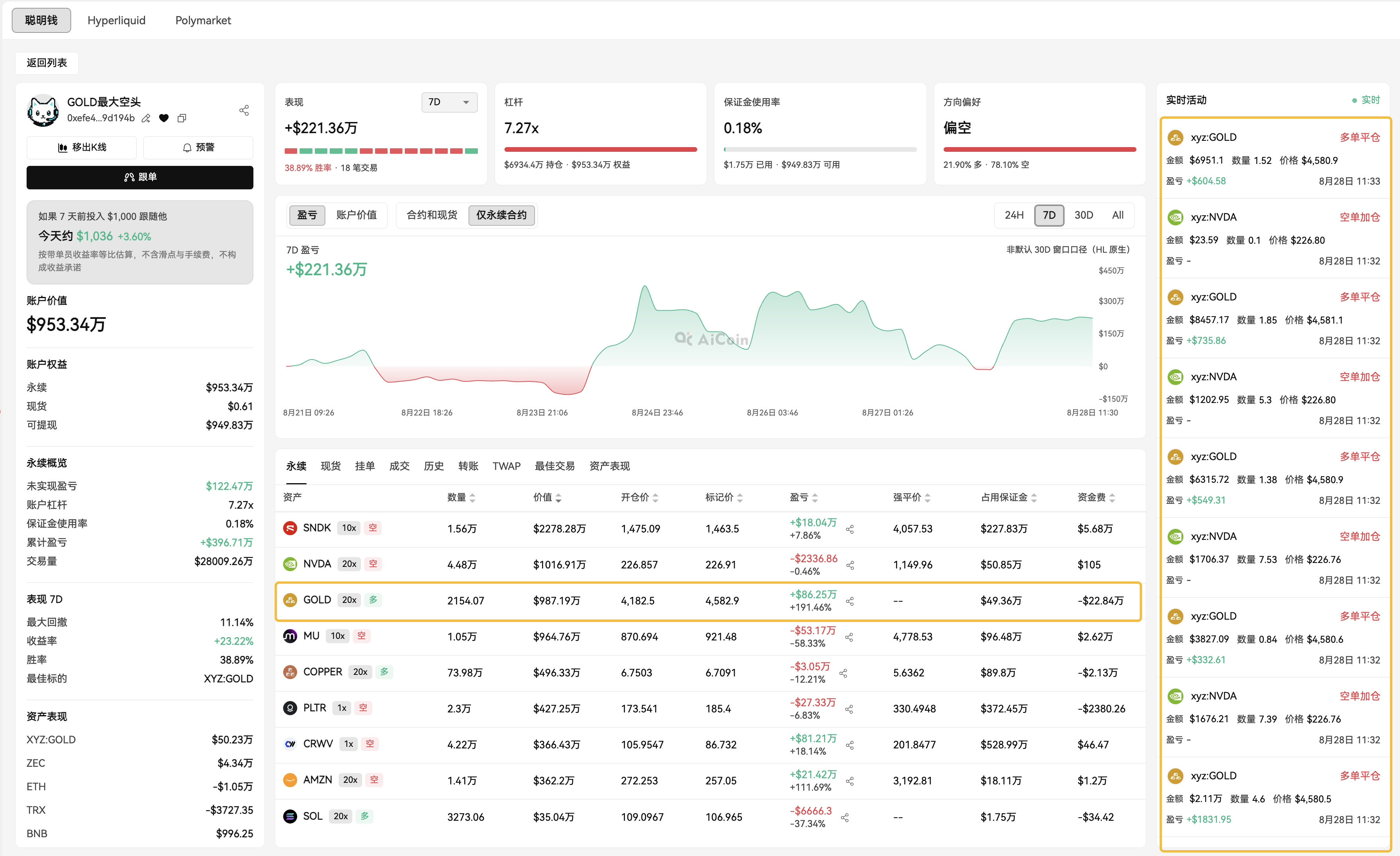Click the SNDK asset logo in the table
The width and height of the screenshot is (1400, 856).
click(290, 528)
